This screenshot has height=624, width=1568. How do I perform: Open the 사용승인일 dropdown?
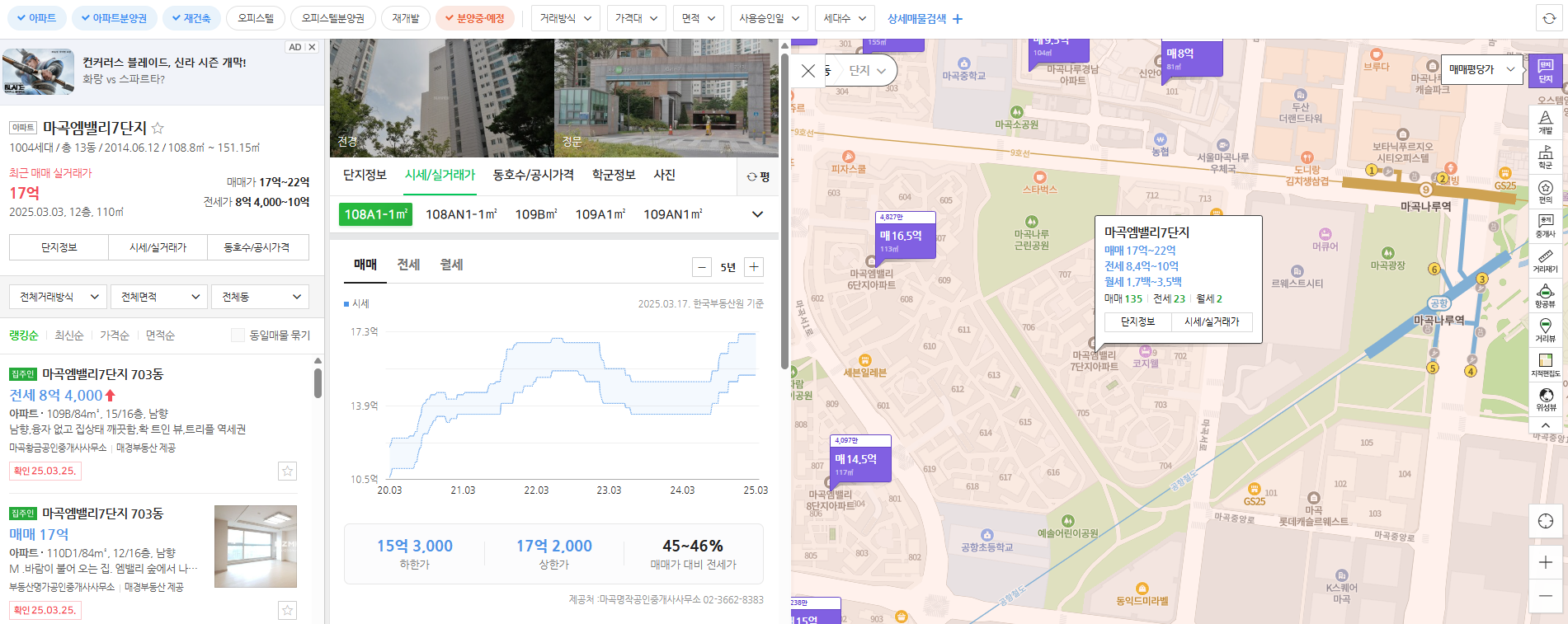point(770,18)
